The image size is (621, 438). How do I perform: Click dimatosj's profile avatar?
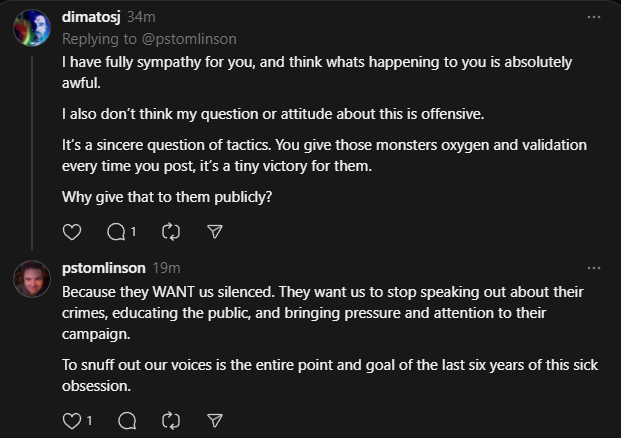point(32,28)
